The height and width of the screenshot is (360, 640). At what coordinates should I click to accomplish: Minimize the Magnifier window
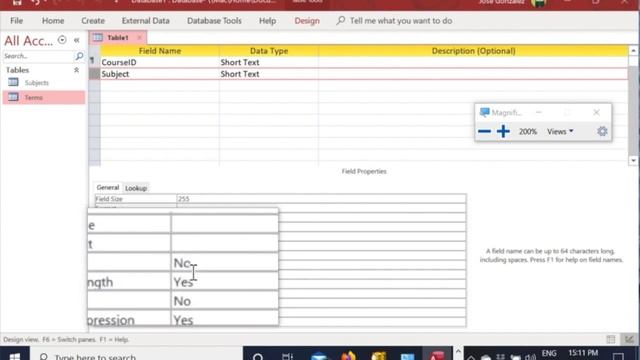click(539, 112)
